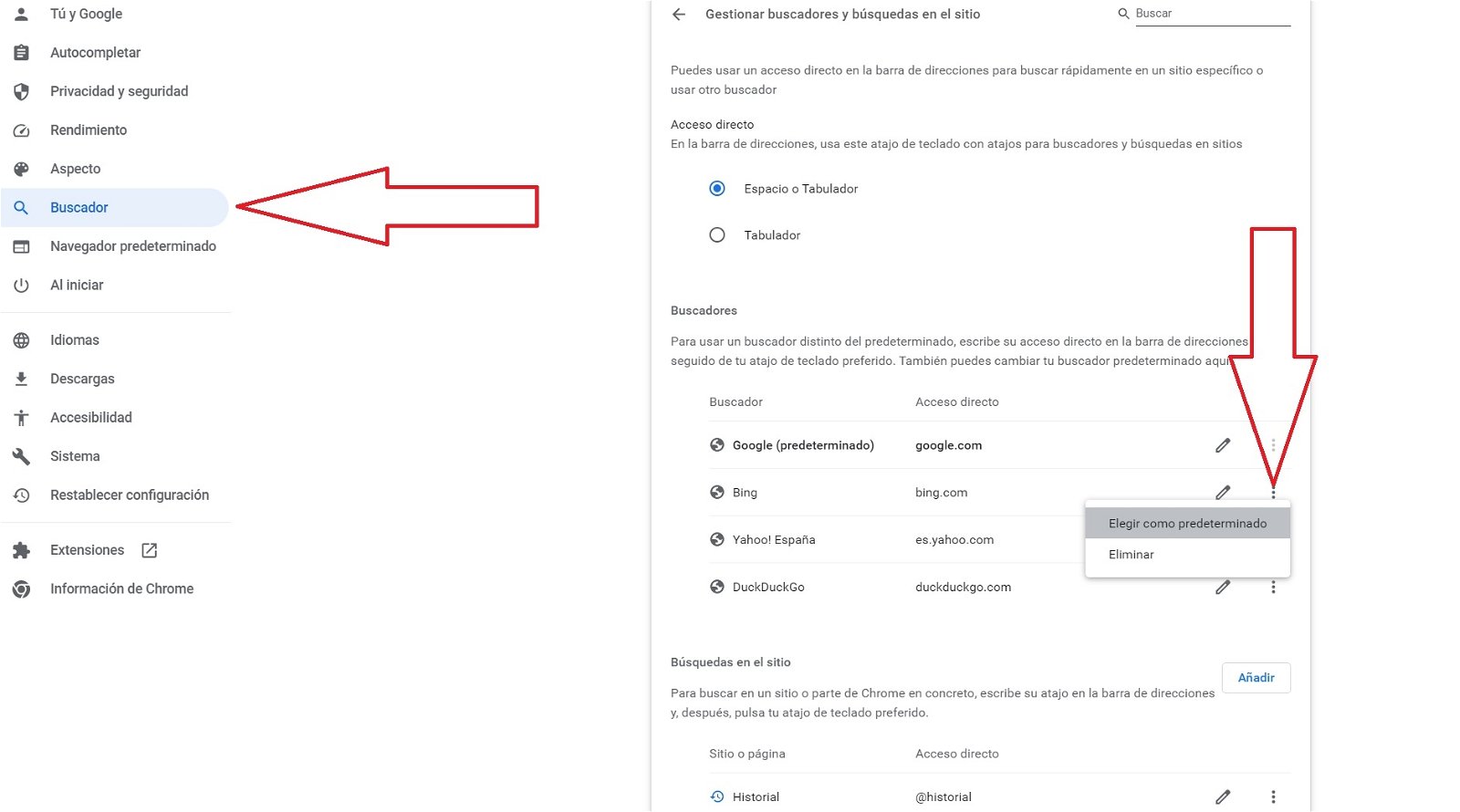Click the power icon for Al iniciar

(21, 286)
